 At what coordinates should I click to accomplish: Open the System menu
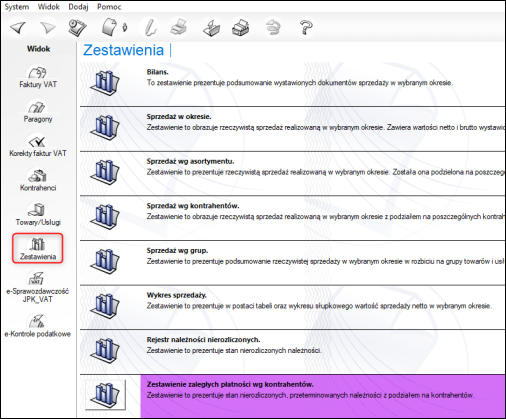coord(17,7)
